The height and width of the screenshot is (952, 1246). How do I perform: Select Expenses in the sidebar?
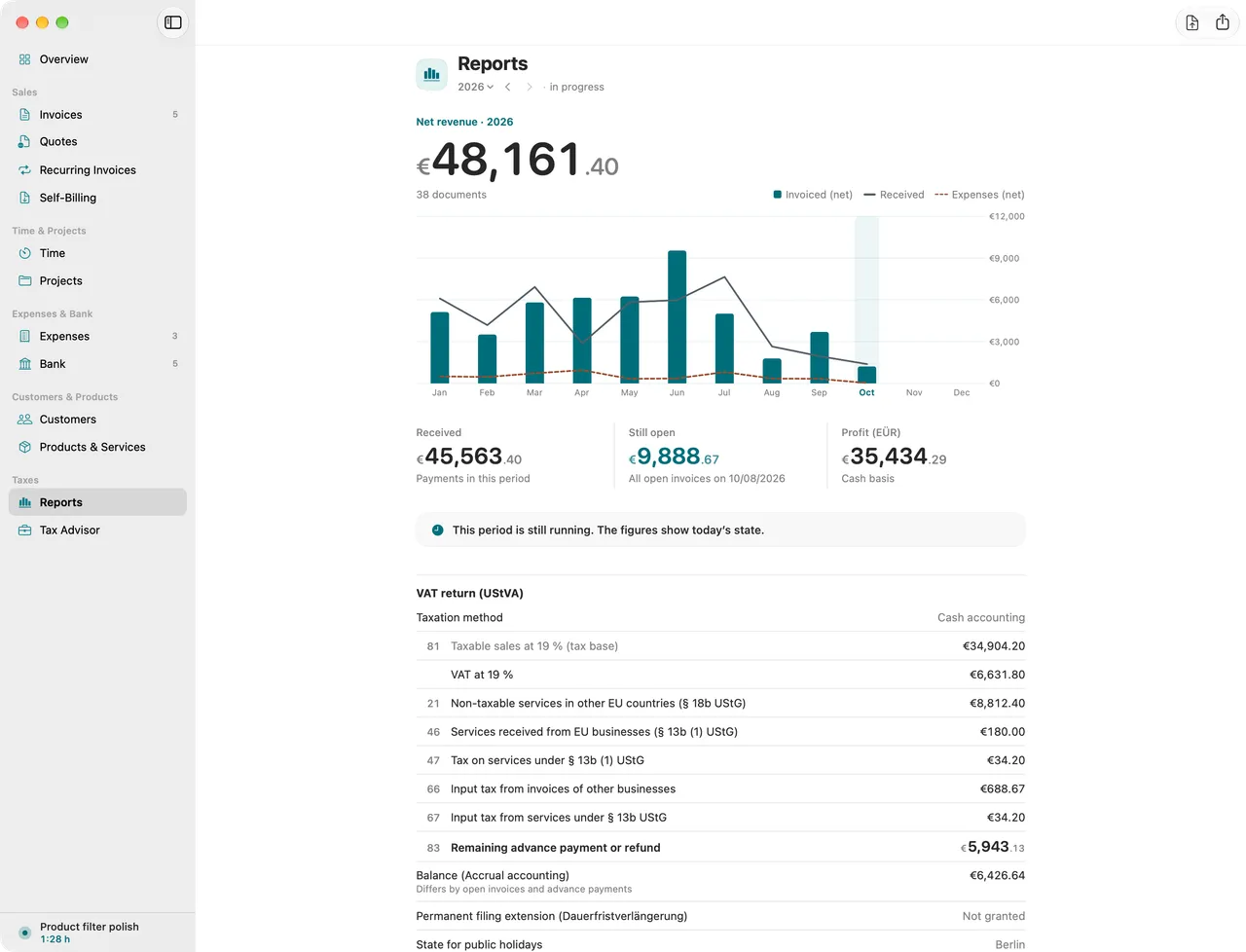click(97, 337)
